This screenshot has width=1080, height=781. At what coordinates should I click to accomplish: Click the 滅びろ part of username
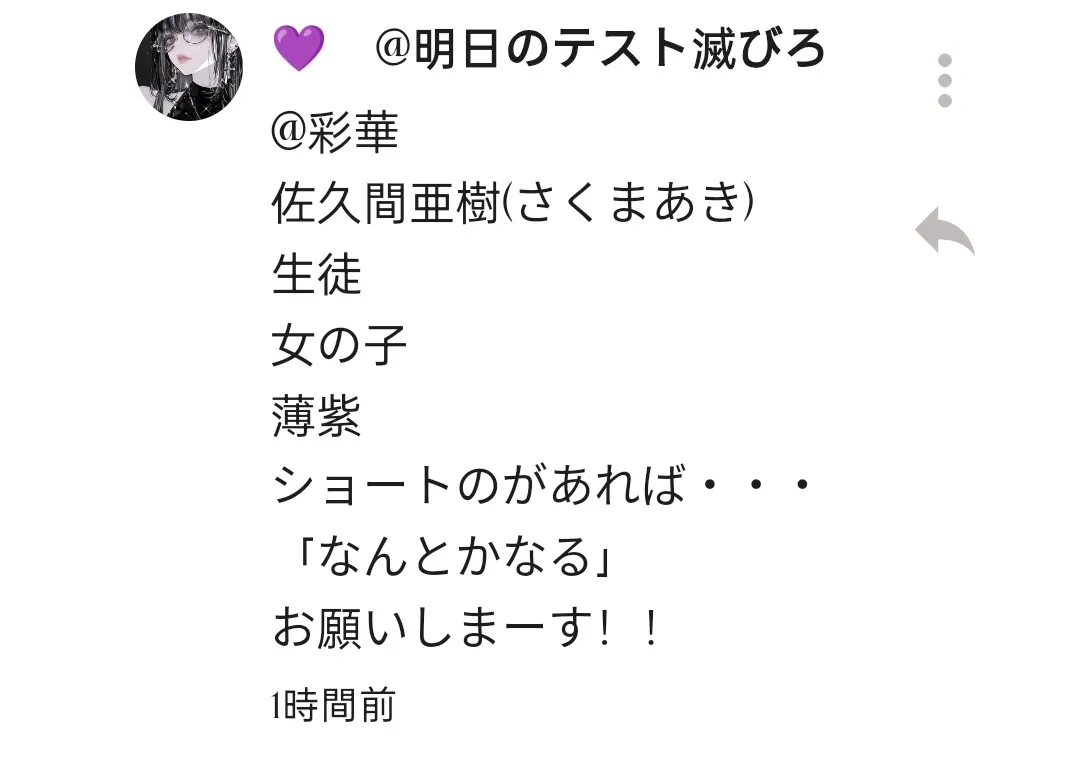(758, 49)
